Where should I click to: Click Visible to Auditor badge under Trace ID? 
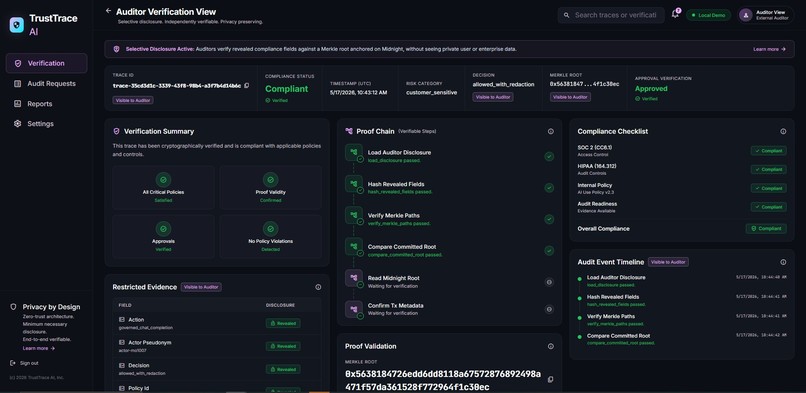pos(133,100)
